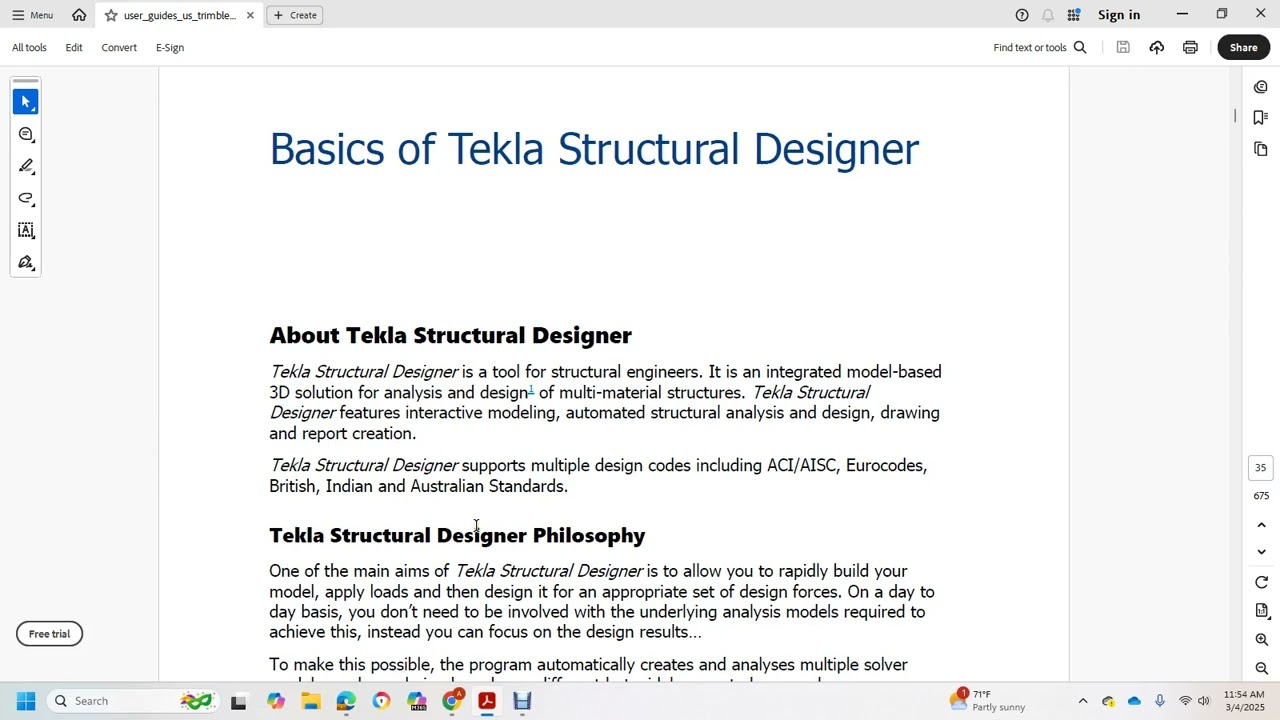1280x720 pixels.
Task: Open the Edit menu
Action: point(74,47)
